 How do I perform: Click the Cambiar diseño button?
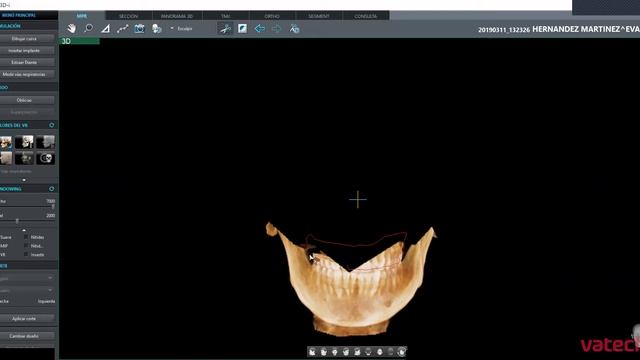point(24,336)
